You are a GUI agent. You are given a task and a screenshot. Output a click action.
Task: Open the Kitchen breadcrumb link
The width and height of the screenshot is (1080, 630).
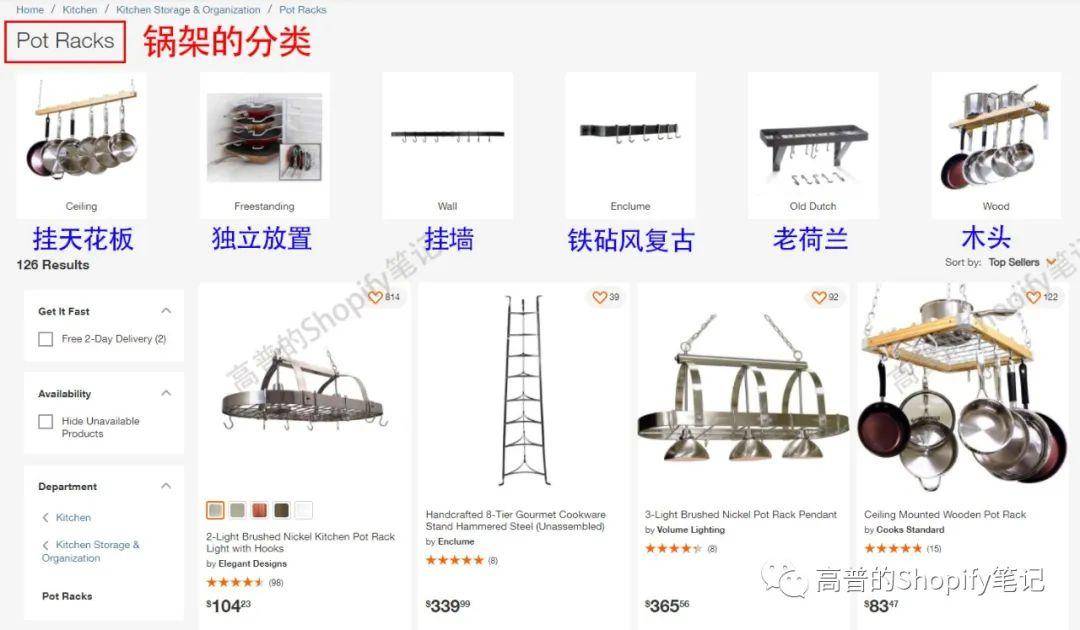[80, 10]
